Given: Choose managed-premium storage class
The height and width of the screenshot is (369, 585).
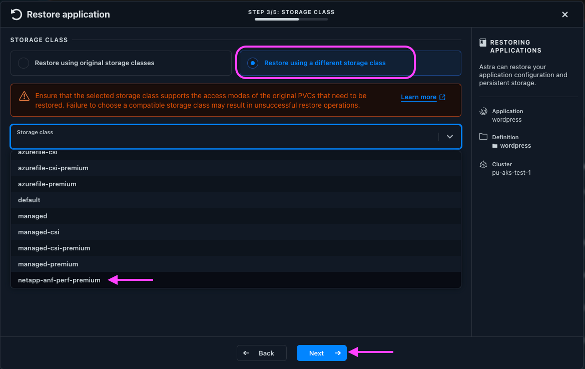Looking at the screenshot, I should [x=236, y=264].
